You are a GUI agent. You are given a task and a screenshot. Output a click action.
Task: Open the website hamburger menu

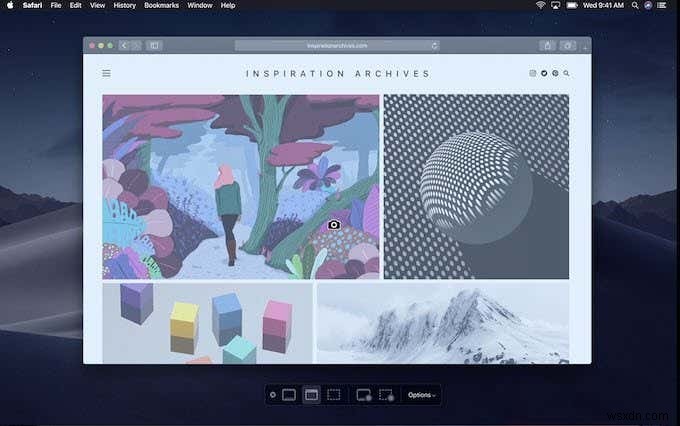(107, 73)
